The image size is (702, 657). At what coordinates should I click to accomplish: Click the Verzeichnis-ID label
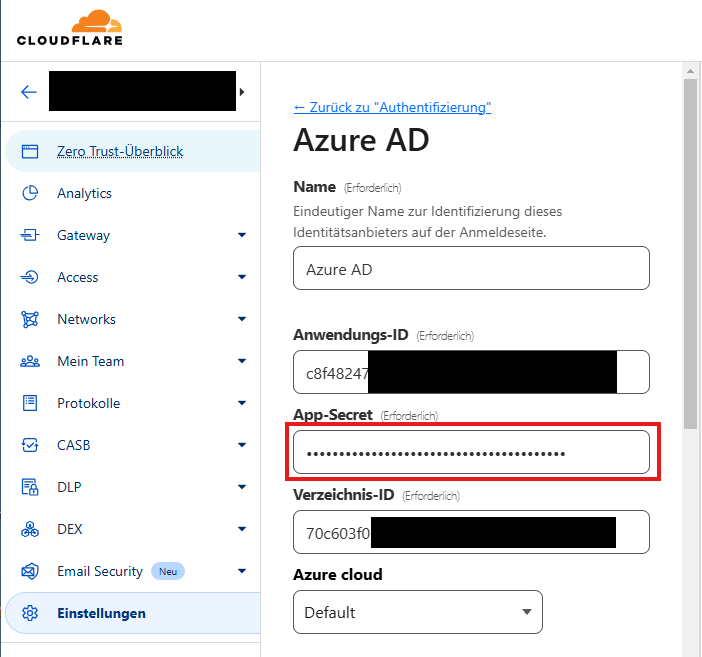[x=344, y=495]
